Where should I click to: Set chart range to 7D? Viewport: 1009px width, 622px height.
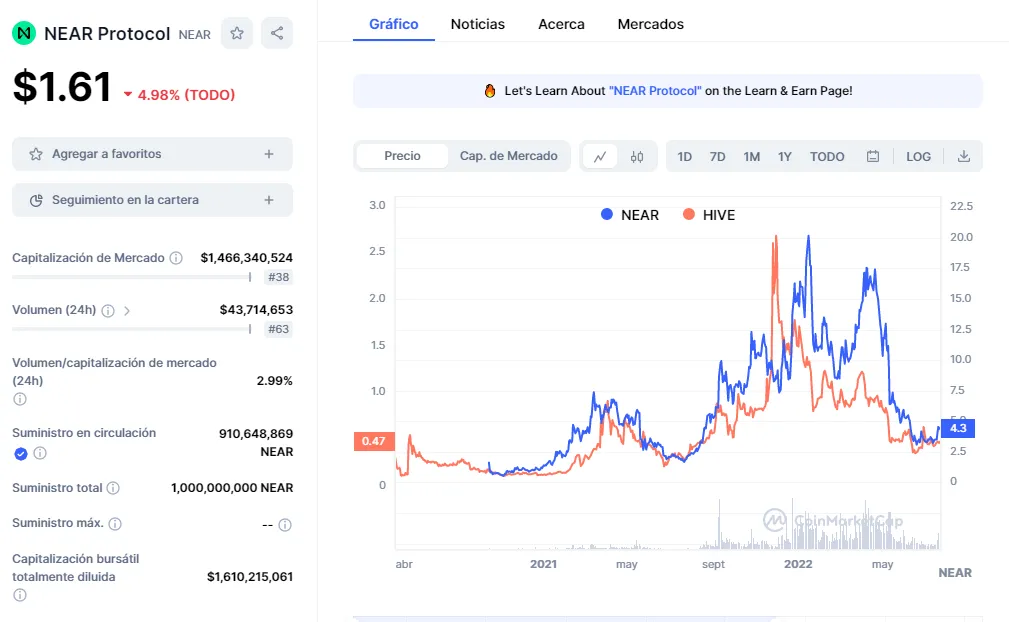click(x=717, y=156)
